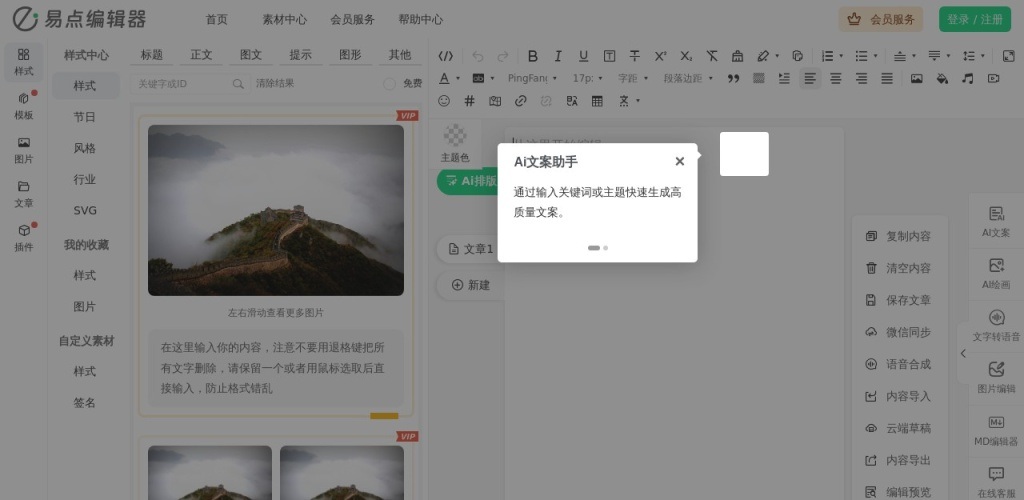Open 素材中心 in top navigation
Image resolution: width=1024 pixels, height=500 pixels.
[284, 19]
